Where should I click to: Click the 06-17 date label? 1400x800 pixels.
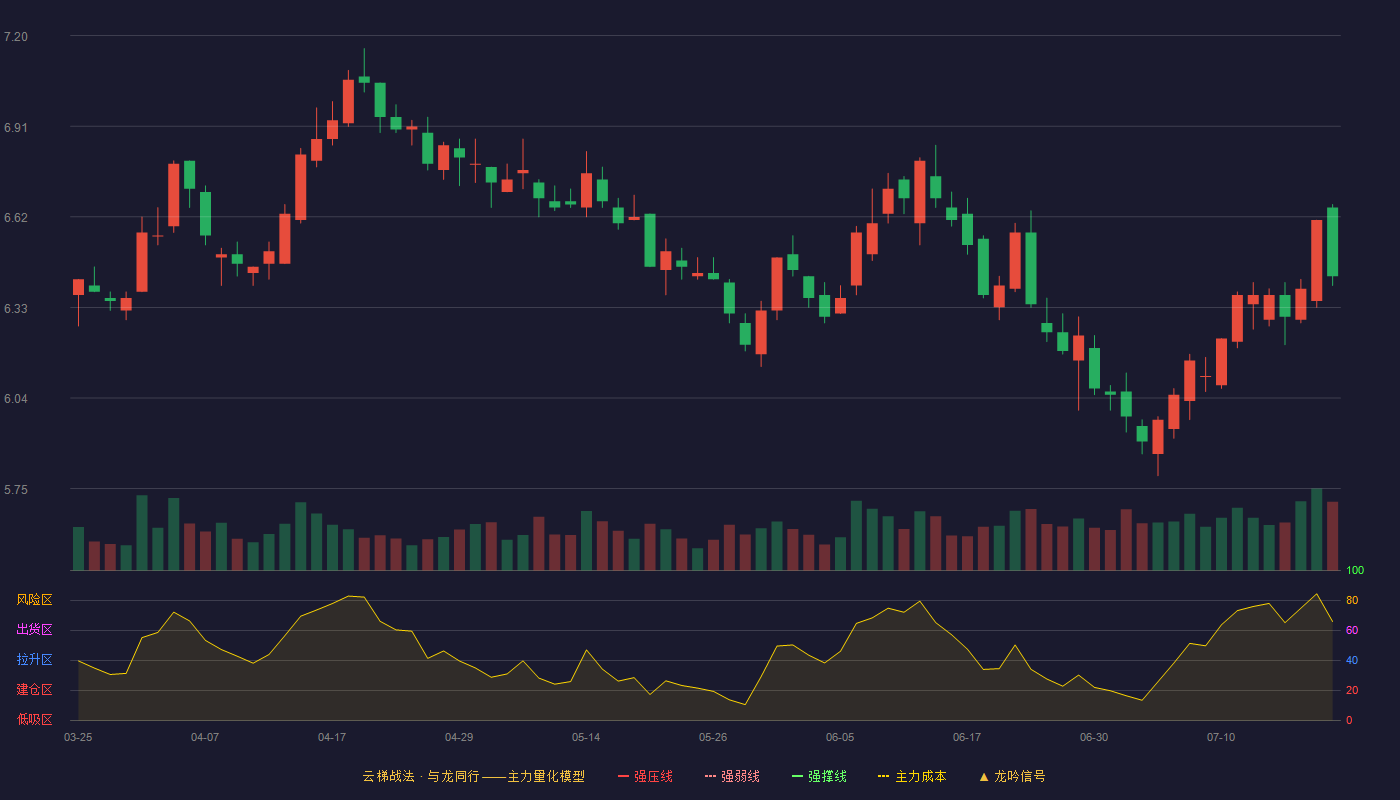click(967, 737)
